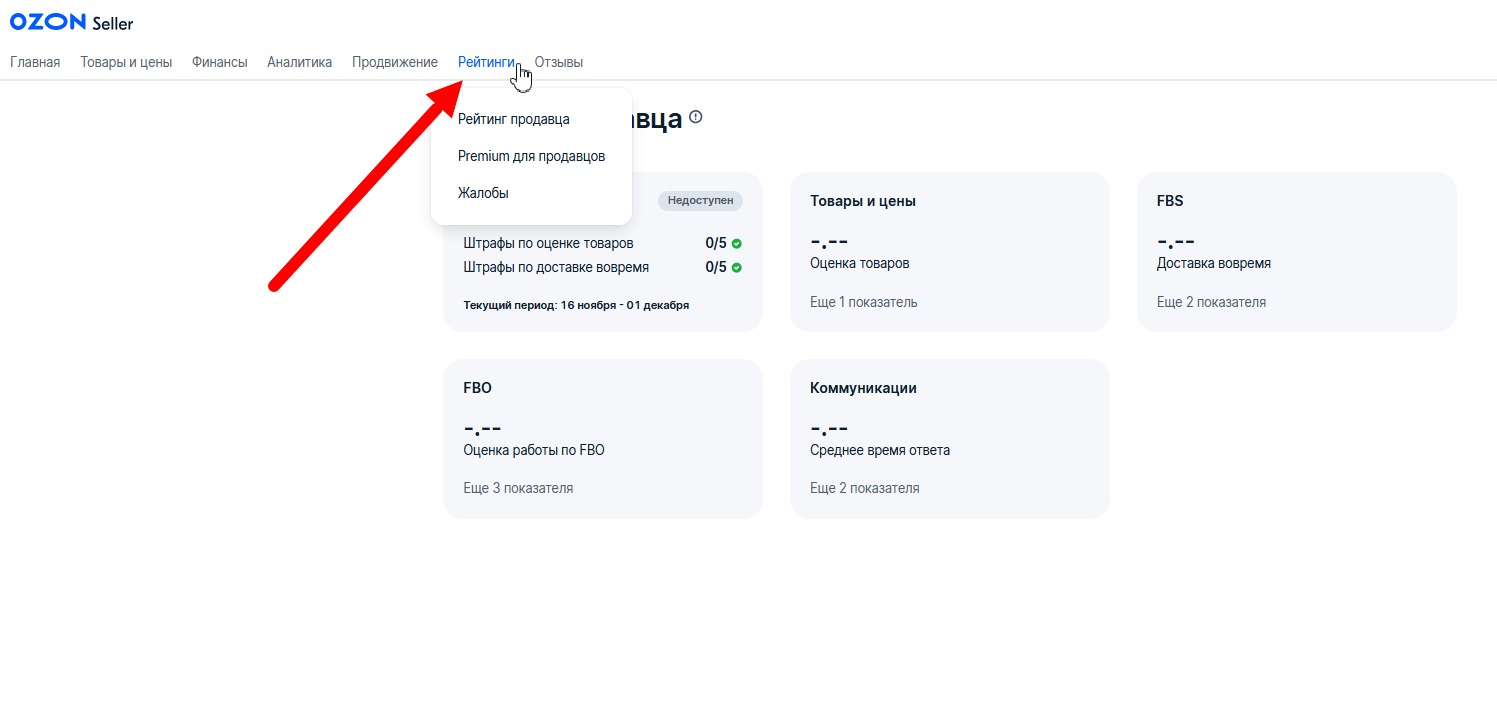Open the FBO rating card
Viewport: 1497px width, 726px height.
click(603, 438)
